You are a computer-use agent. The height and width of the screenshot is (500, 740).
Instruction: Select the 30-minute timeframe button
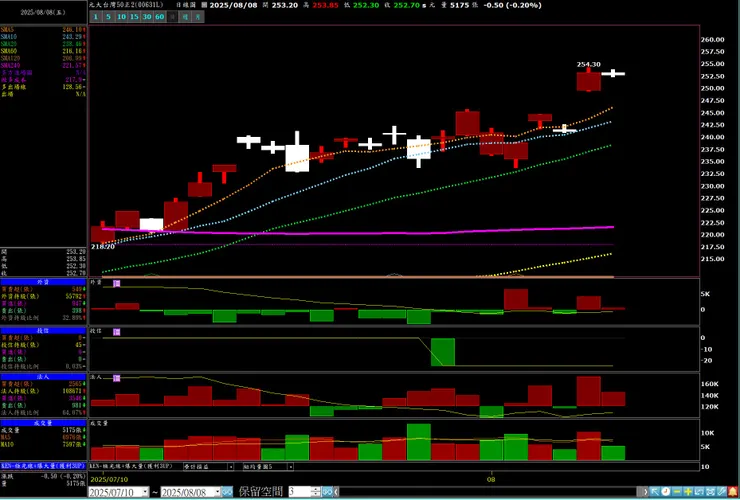point(147,17)
